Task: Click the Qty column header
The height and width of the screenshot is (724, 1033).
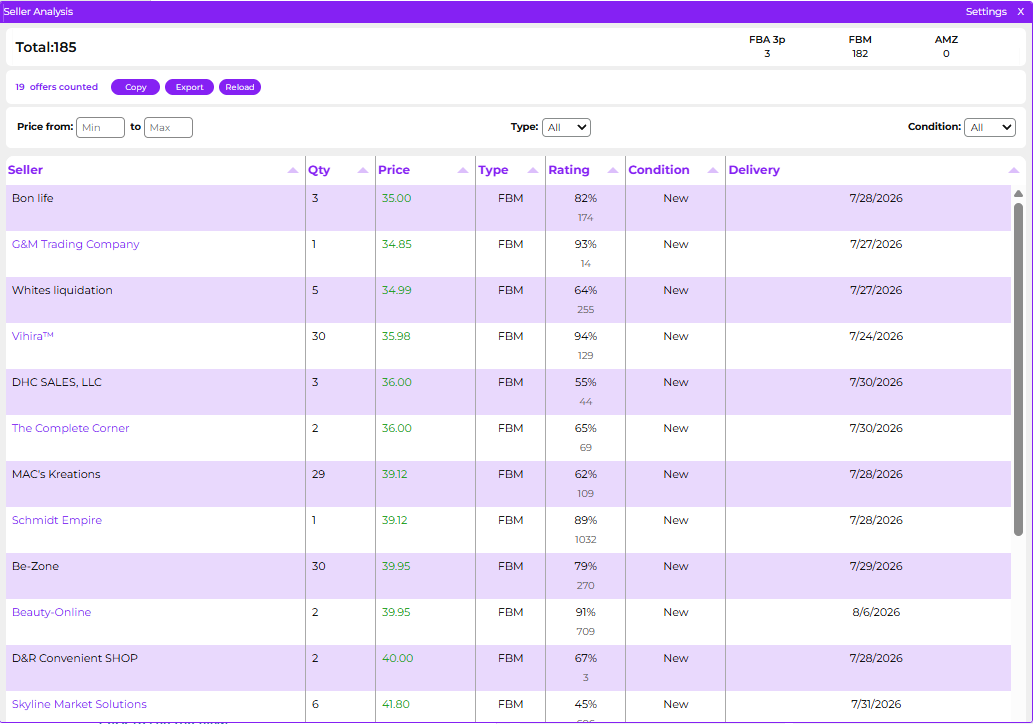Action: [319, 170]
